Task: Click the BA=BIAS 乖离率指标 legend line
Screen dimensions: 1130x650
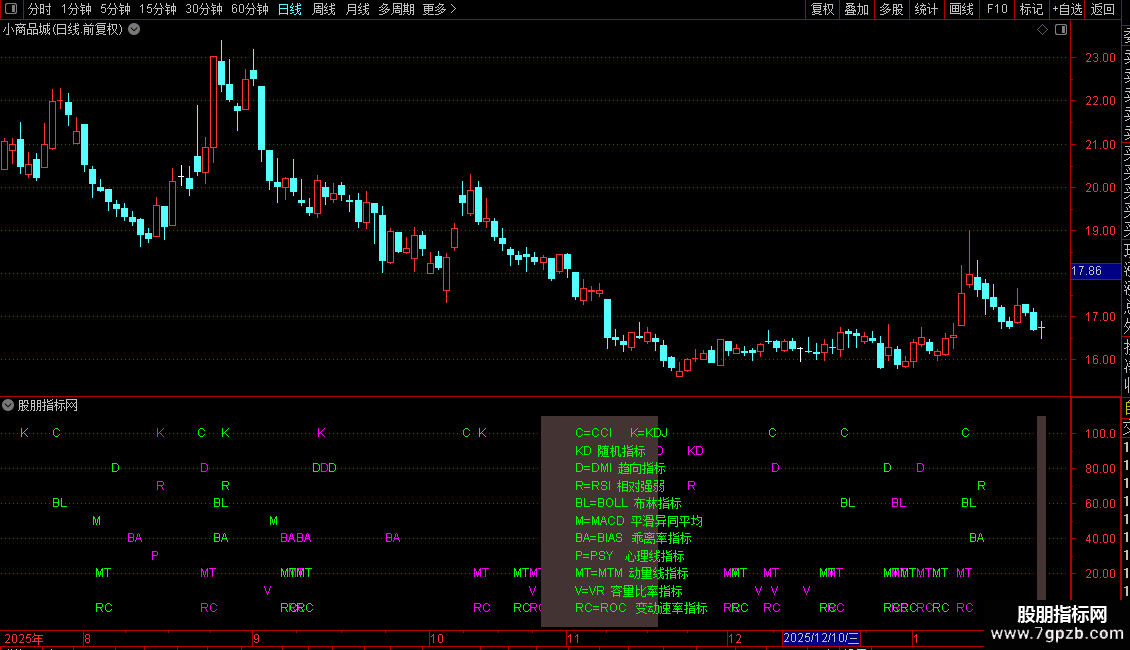Action: click(633, 538)
